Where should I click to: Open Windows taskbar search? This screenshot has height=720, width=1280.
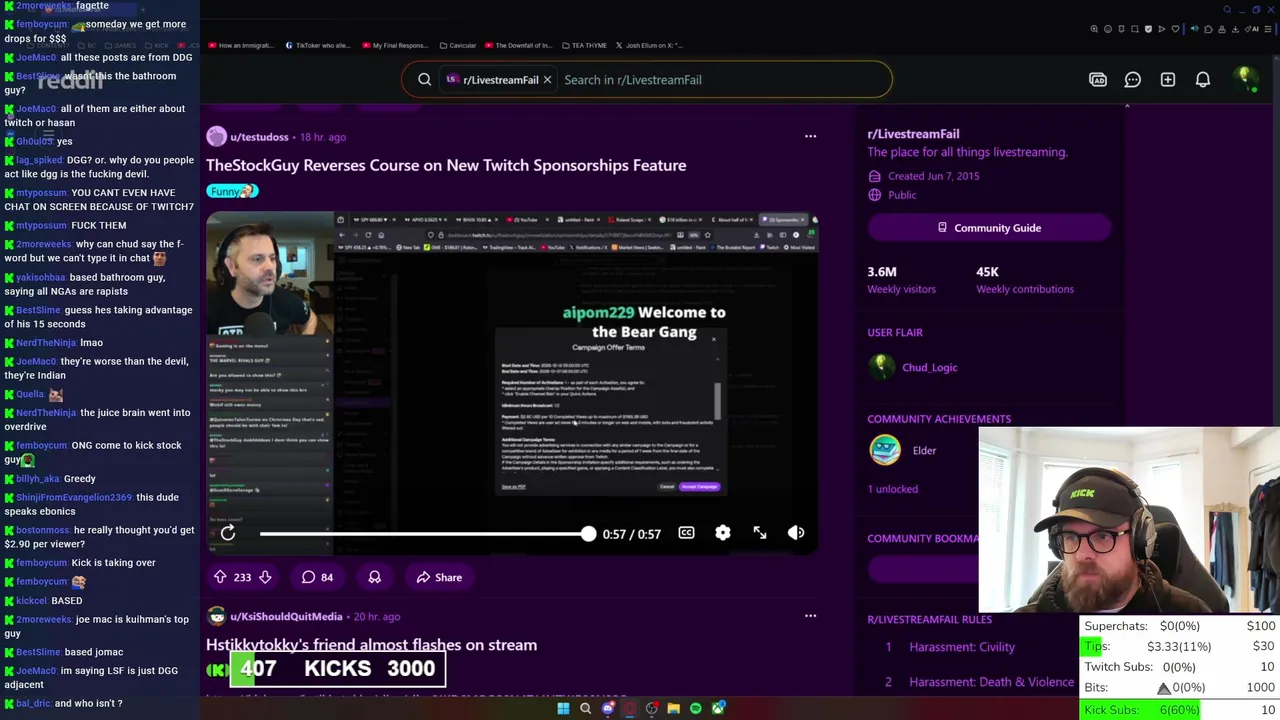[585, 709]
